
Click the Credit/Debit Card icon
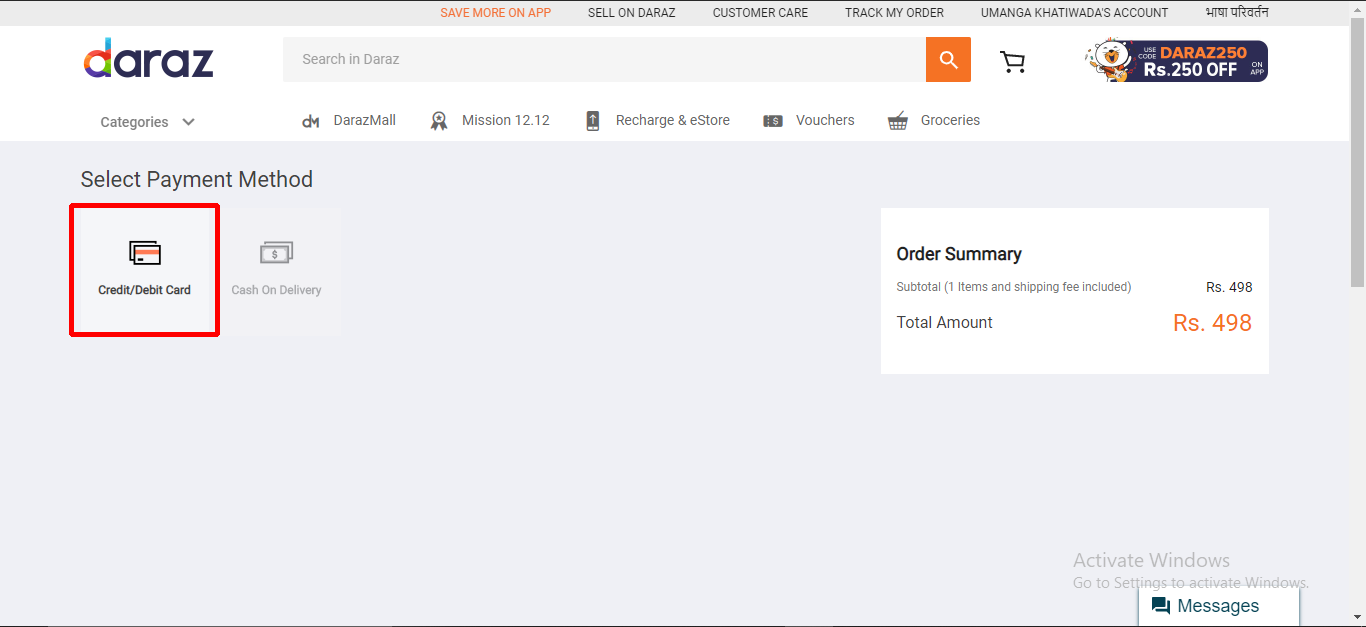pos(145,253)
